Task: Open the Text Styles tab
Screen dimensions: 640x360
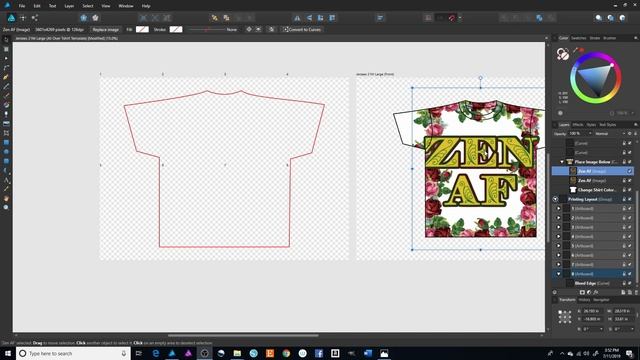Action: coord(608,124)
